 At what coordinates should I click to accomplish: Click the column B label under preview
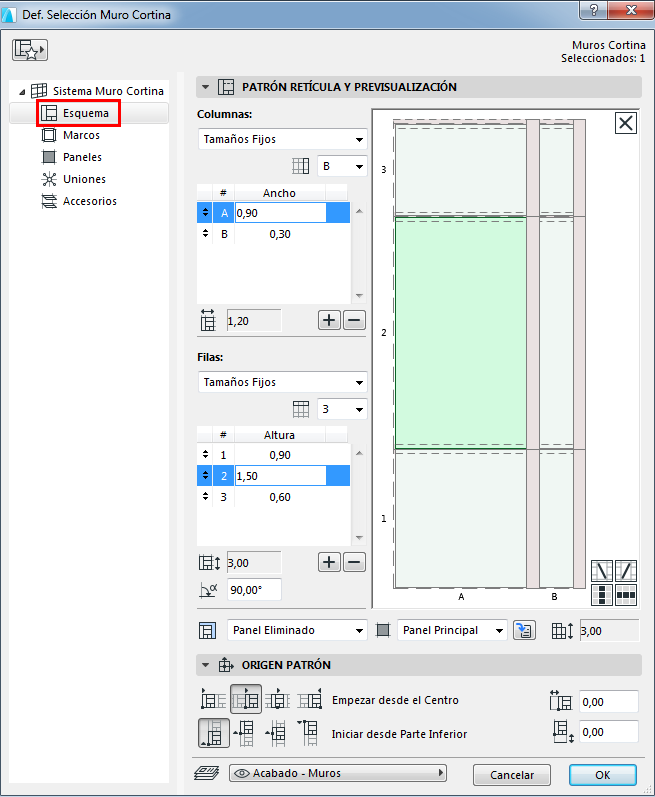pyautogui.click(x=554, y=597)
